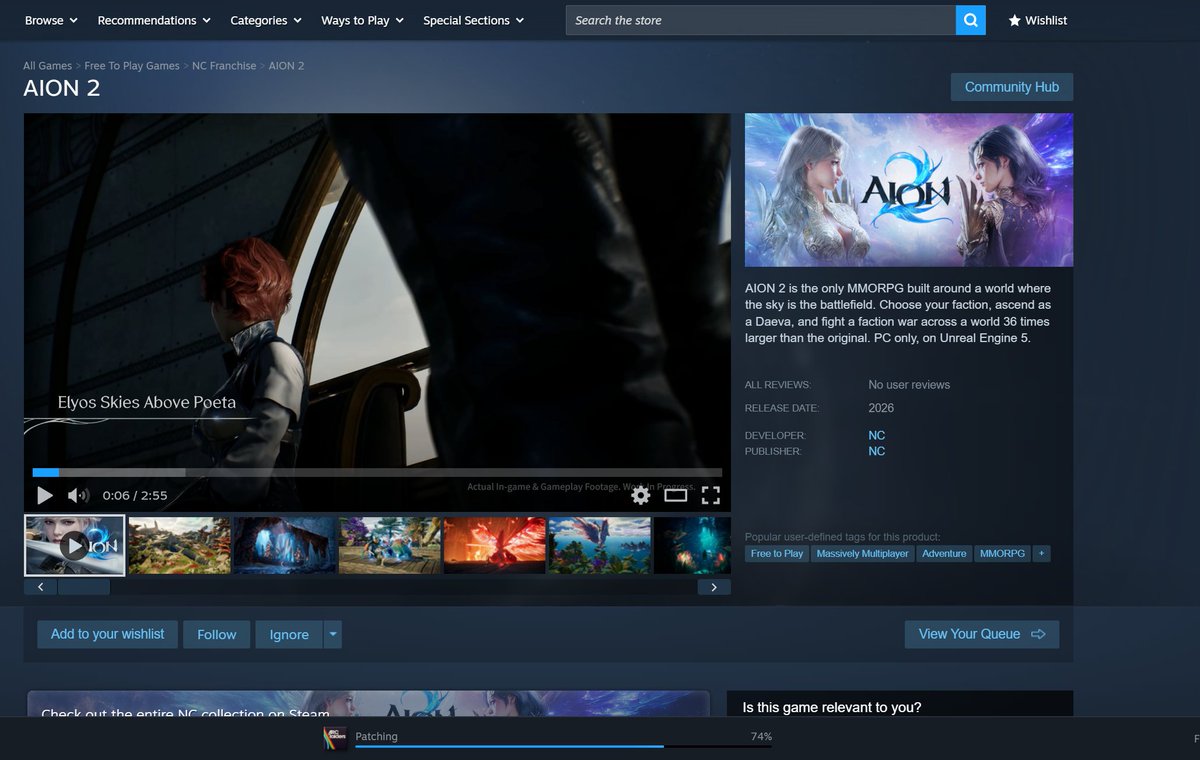Expand Categories menu
Image resolution: width=1200 pixels, height=760 pixels.
pyautogui.click(x=266, y=20)
